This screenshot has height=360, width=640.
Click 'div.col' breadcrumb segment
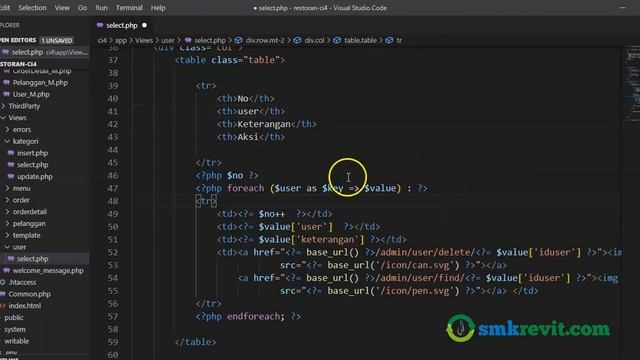(x=314, y=40)
